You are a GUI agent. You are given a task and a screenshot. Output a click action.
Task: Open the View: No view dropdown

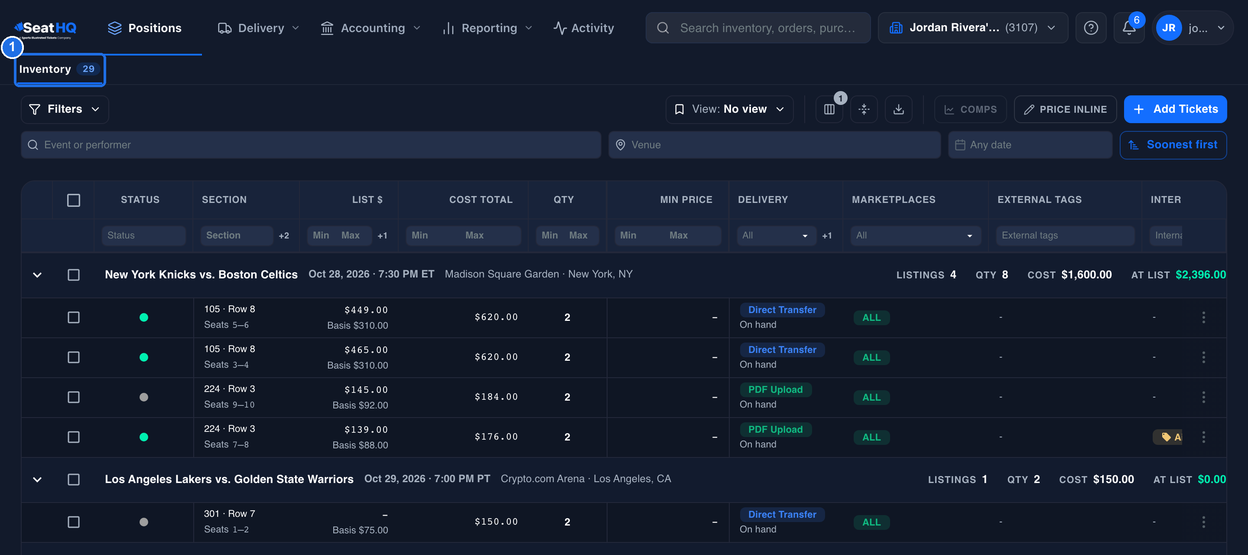click(730, 109)
